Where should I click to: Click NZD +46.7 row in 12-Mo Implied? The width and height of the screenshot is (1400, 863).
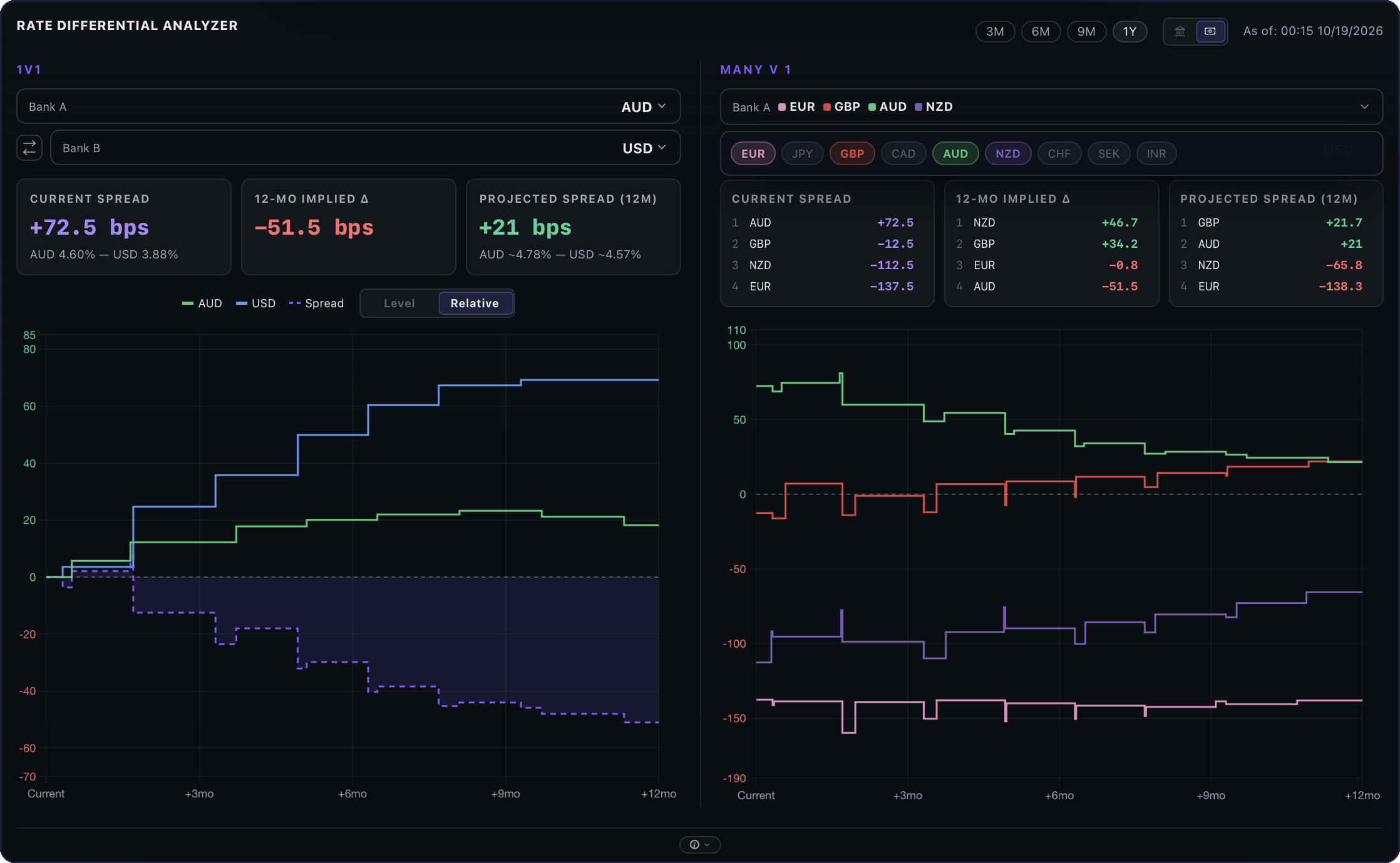point(1047,223)
